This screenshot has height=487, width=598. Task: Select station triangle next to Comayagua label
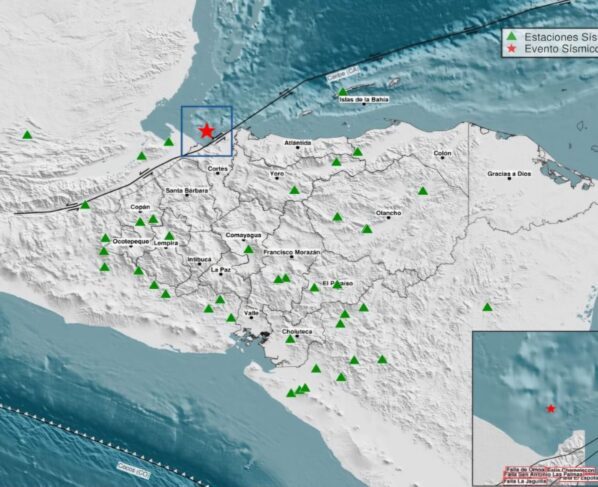coord(249,249)
